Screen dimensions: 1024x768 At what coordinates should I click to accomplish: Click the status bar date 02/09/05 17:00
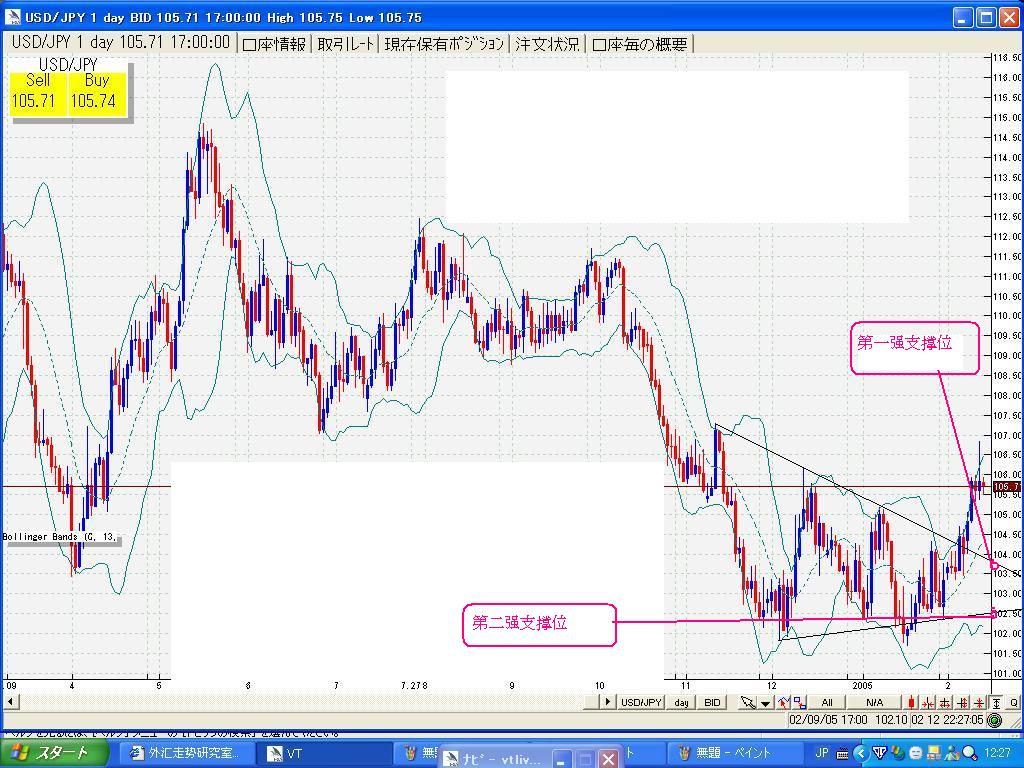[828, 720]
